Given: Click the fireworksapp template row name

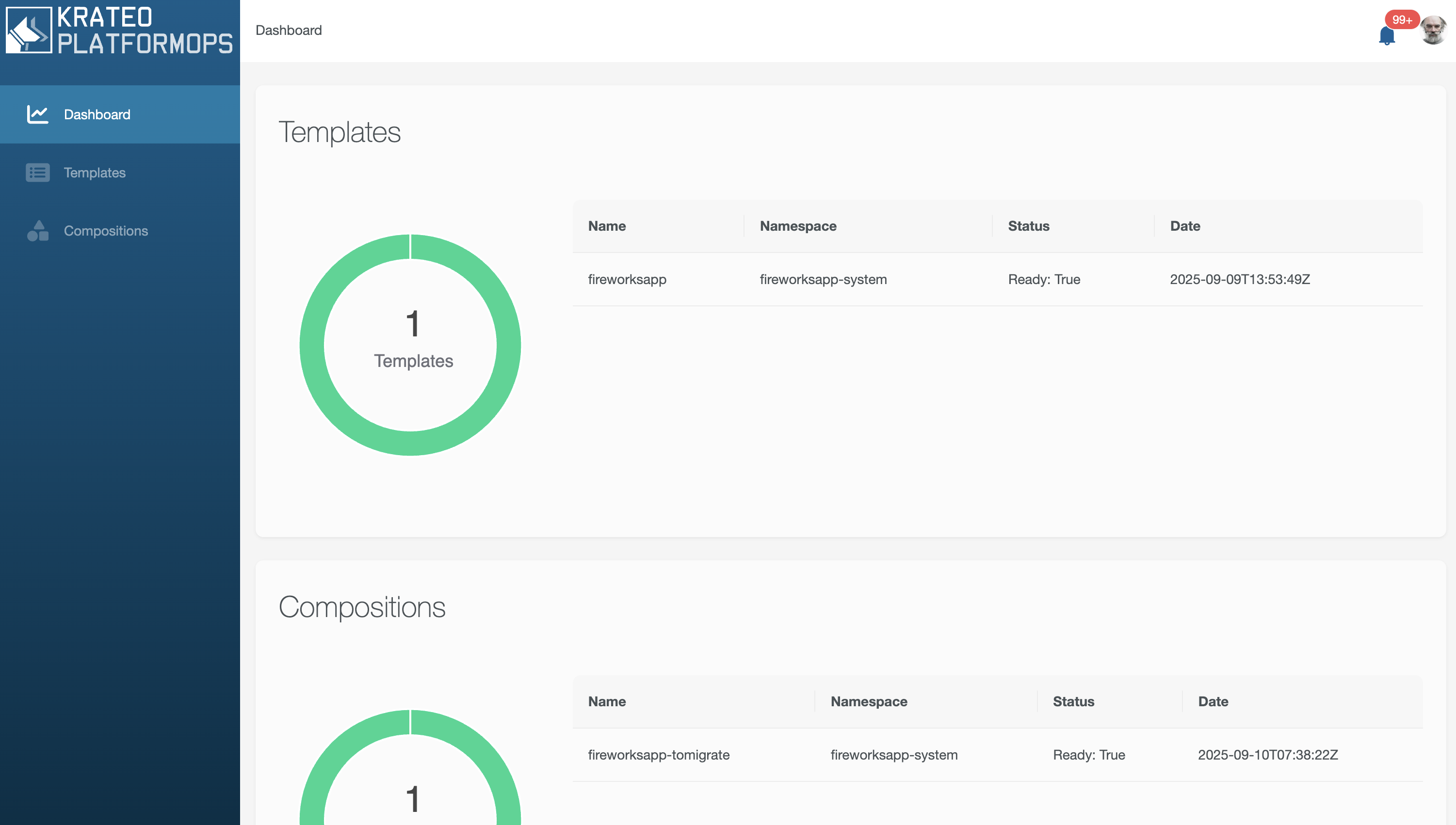Looking at the screenshot, I should click(627, 279).
